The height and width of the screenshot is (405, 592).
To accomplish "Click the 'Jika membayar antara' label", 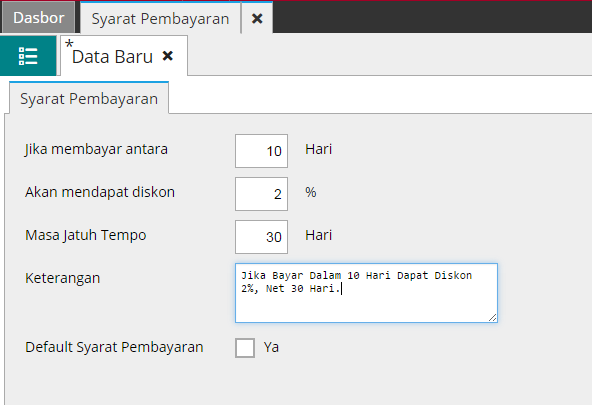I will point(96,149).
